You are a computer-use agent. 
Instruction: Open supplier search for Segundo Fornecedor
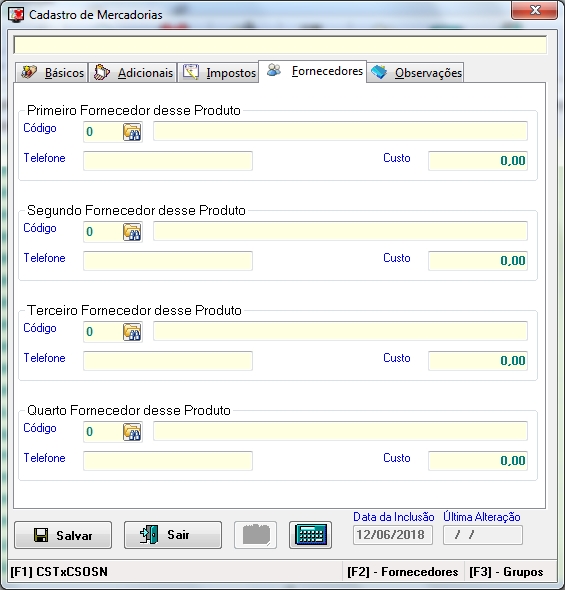pyautogui.click(x=132, y=232)
